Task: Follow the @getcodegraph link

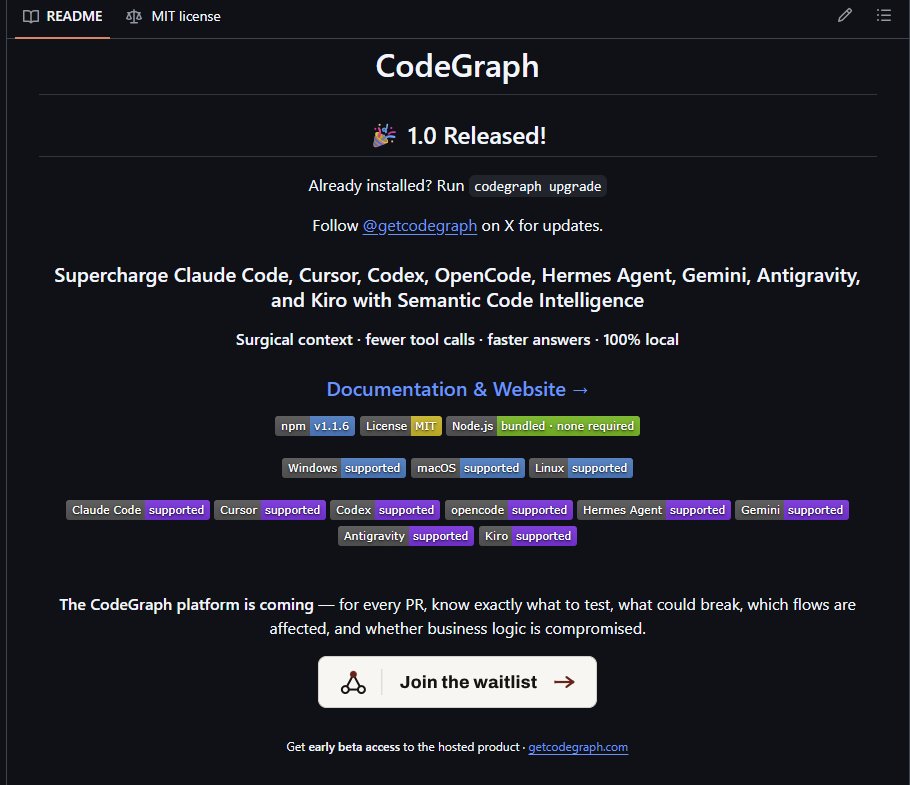Action: tap(420, 226)
